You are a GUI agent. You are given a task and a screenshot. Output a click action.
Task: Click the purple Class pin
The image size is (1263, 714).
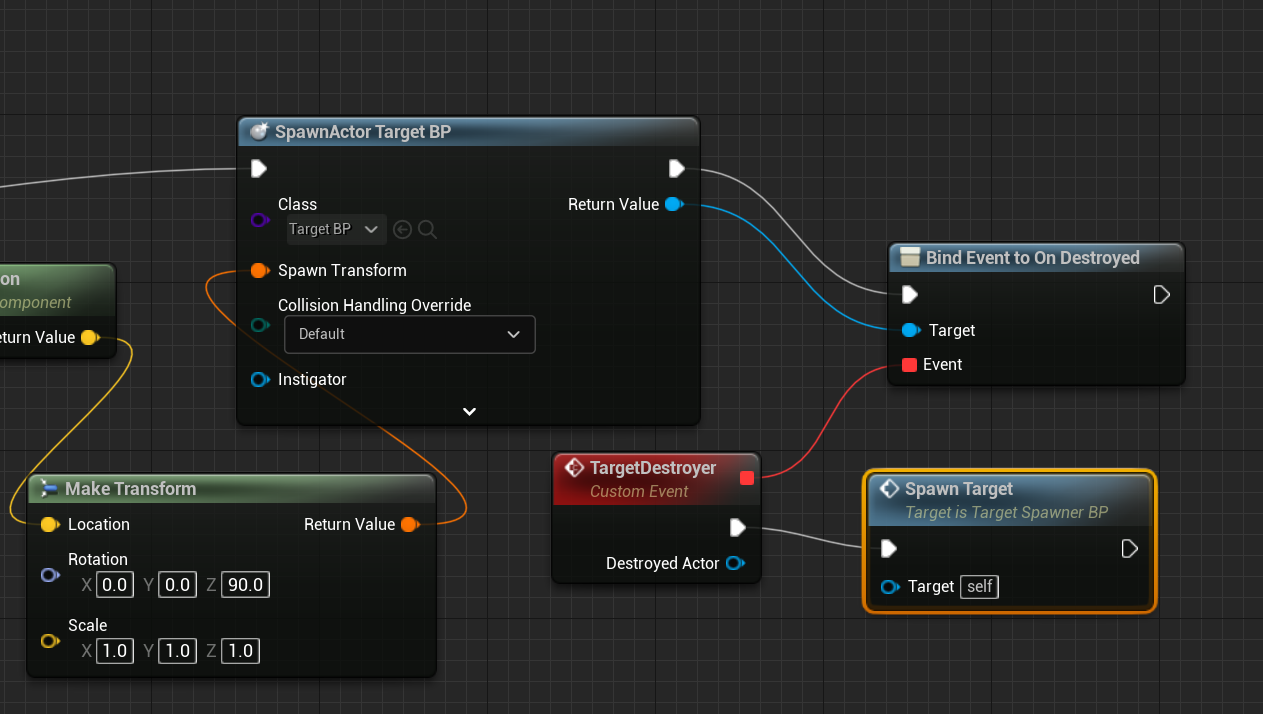(259, 220)
